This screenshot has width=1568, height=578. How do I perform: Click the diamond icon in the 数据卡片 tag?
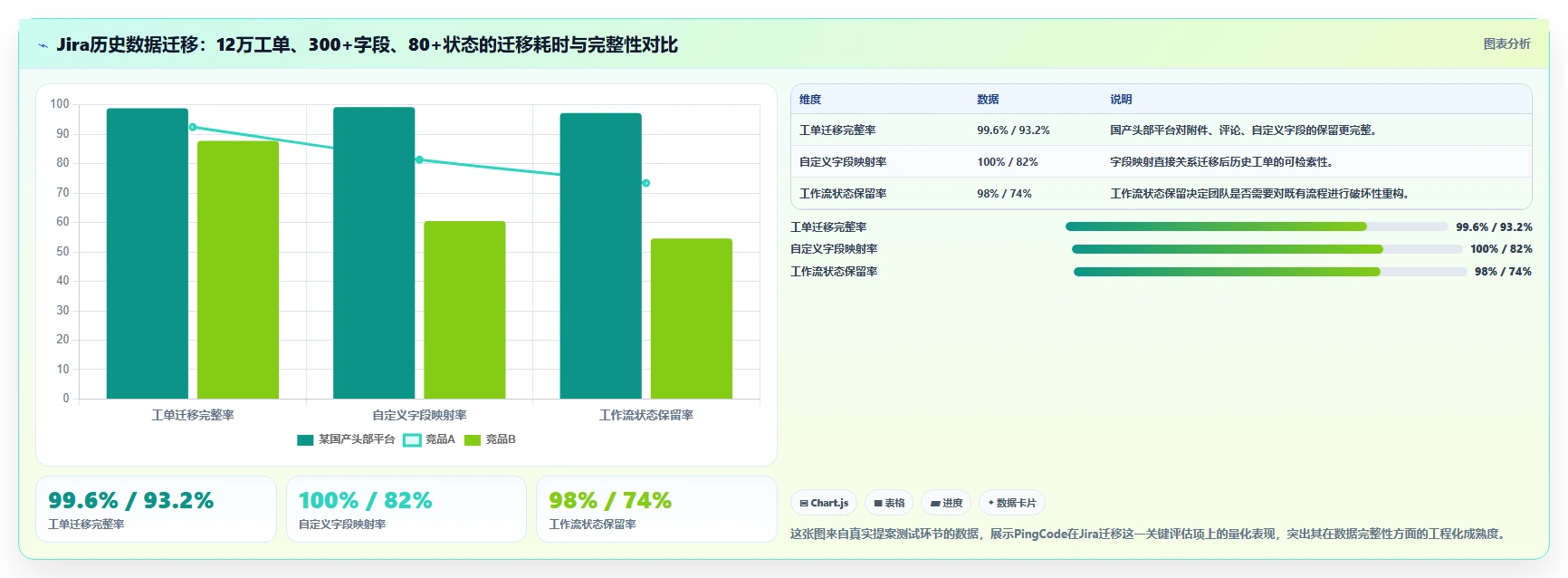tap(991, 503)
